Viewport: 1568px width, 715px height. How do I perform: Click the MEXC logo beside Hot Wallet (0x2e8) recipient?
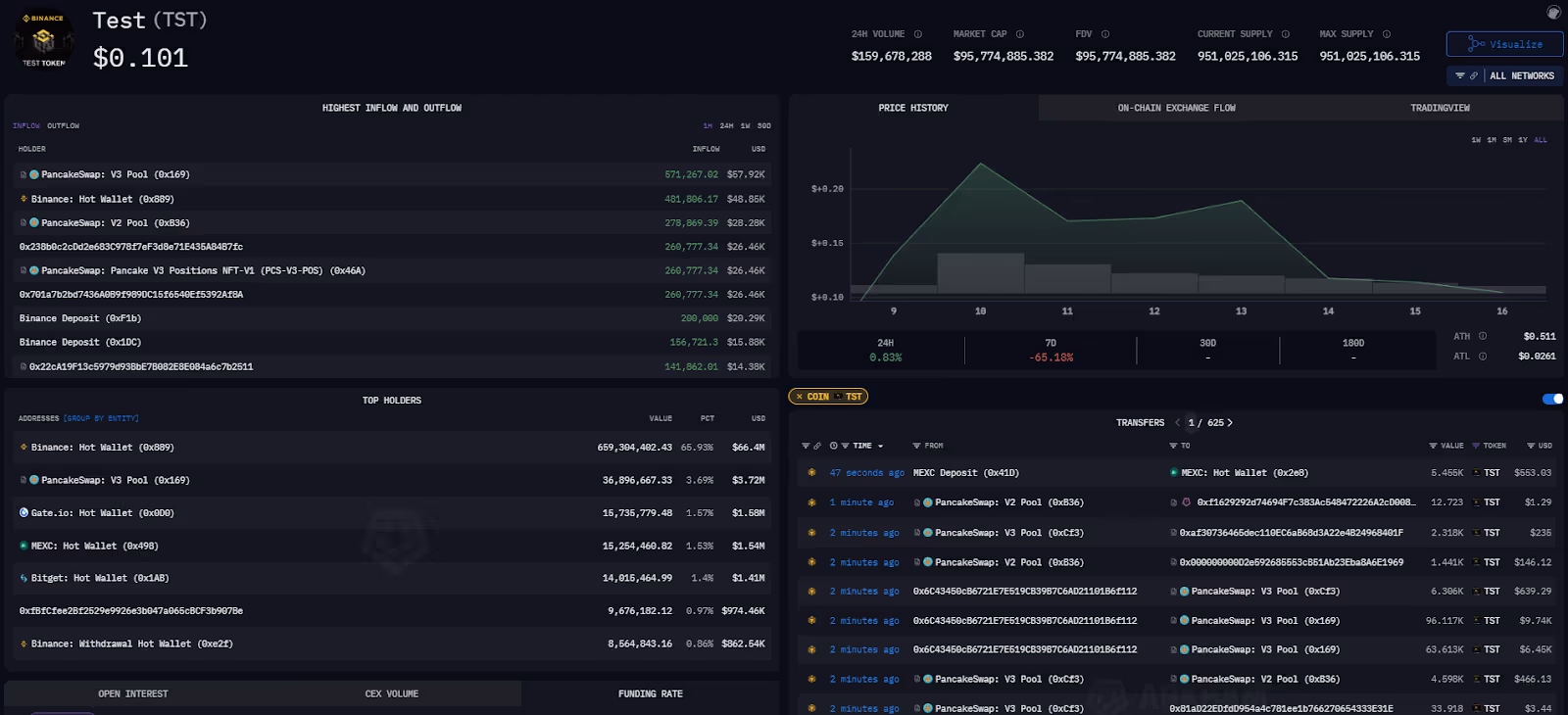coord(1174,473)
